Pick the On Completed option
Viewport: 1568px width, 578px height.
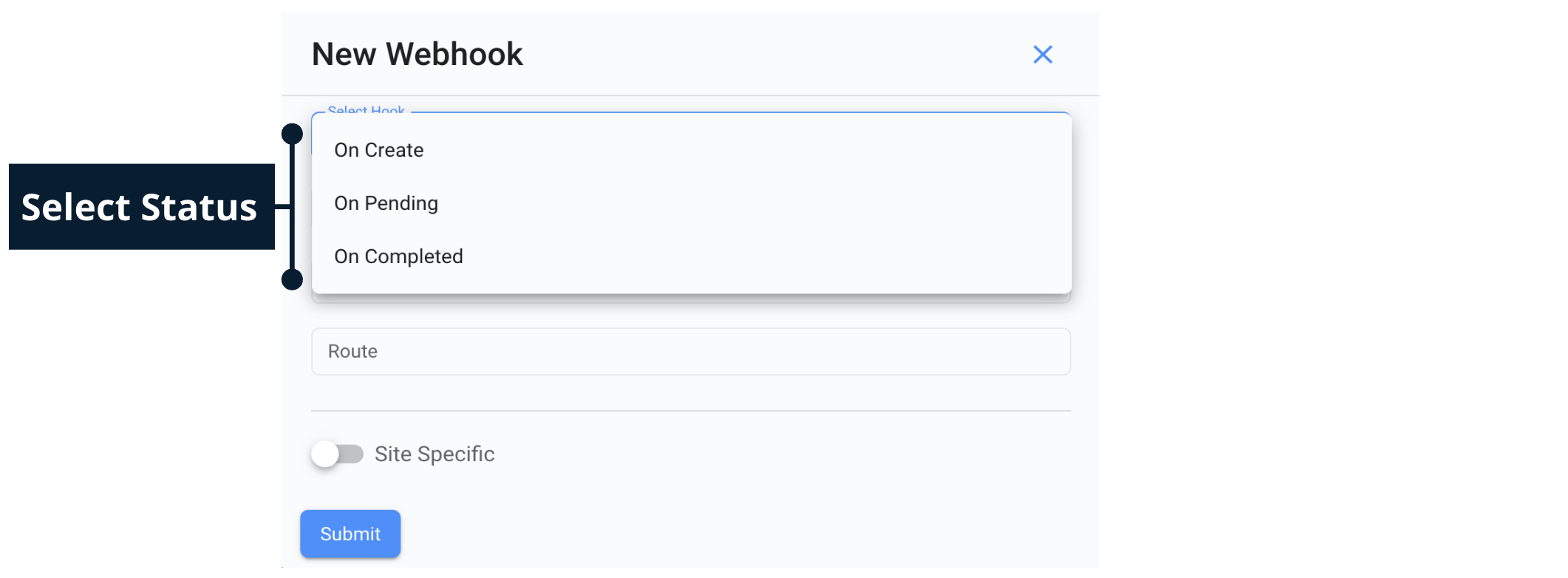tap(398, 256)
